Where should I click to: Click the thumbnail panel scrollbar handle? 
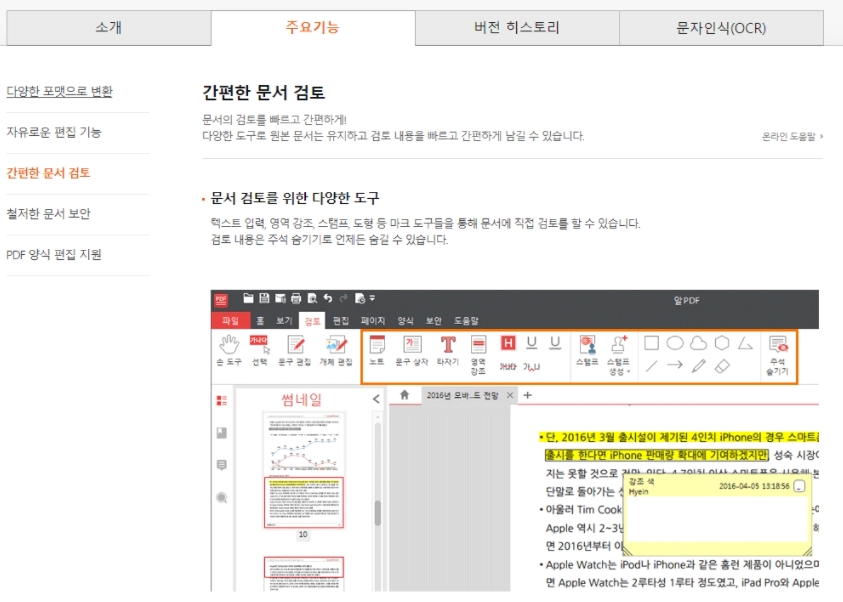pos(378,513)
